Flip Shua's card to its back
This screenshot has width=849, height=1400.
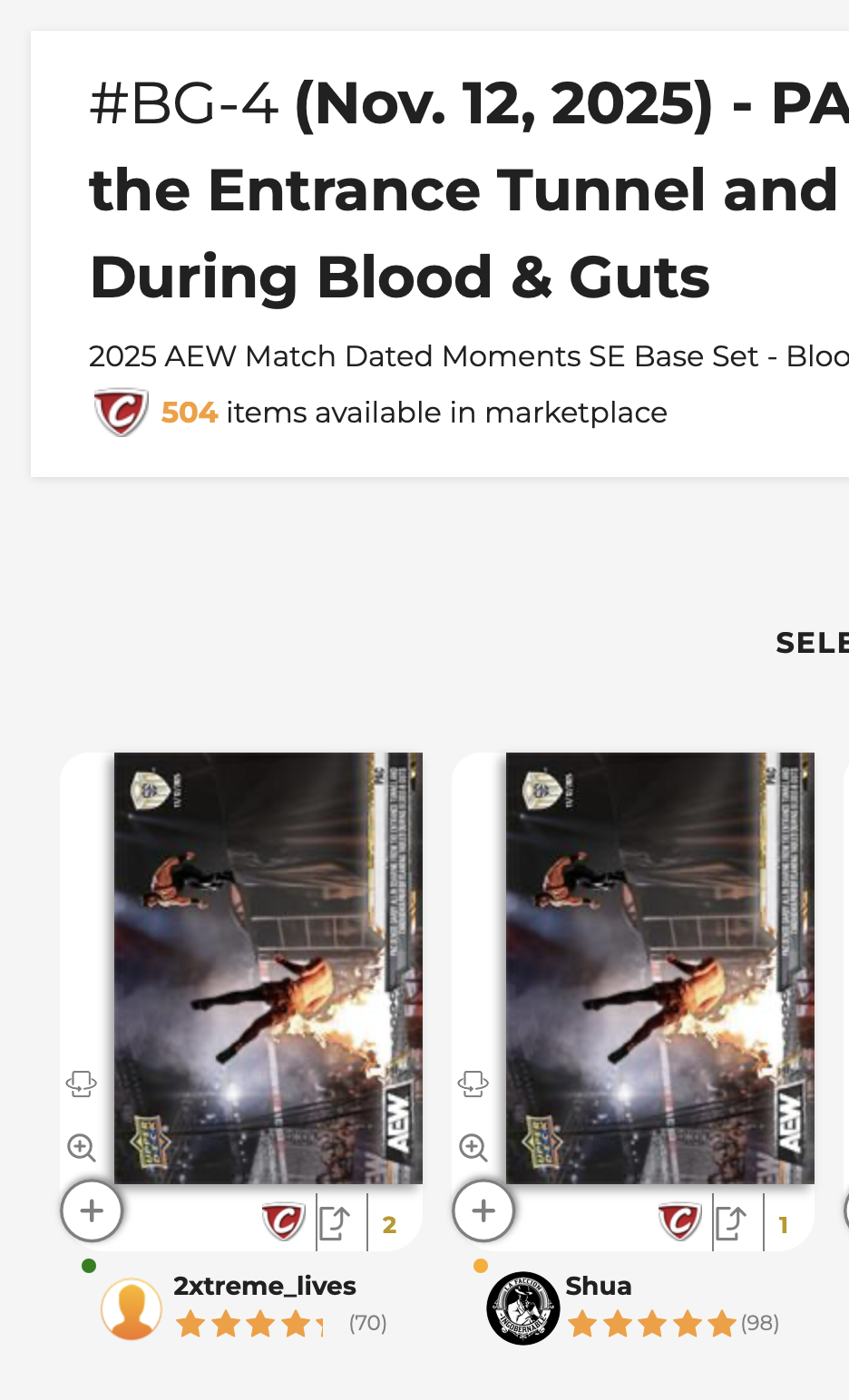coord(473,1083)
